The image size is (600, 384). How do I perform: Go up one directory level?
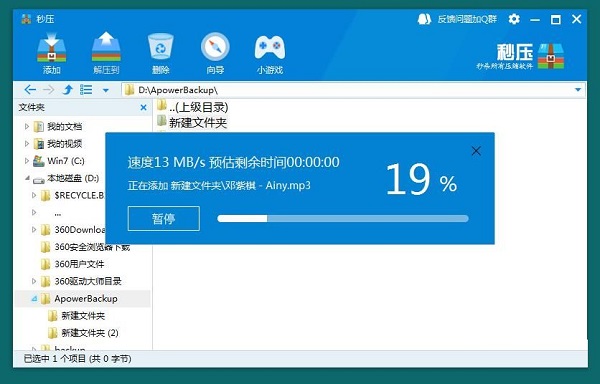point(68,90)
